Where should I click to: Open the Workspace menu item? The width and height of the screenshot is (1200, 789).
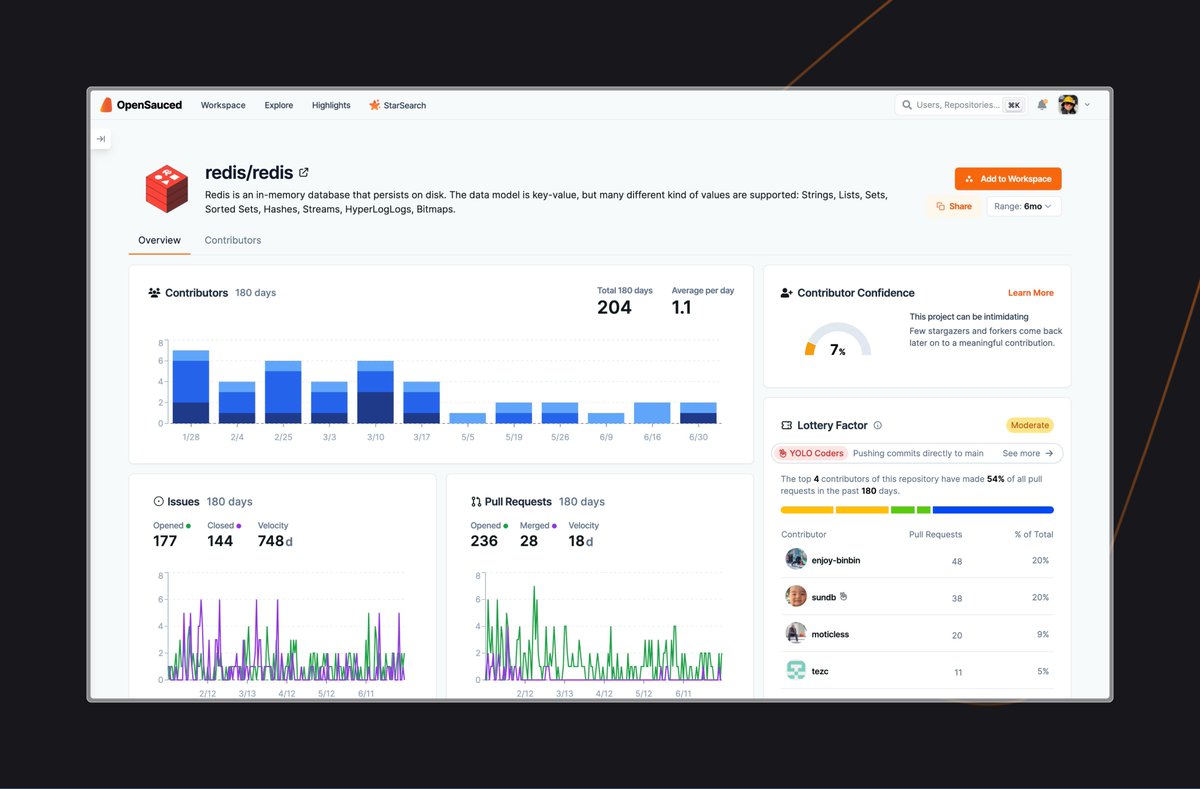(x=223, y=105)
